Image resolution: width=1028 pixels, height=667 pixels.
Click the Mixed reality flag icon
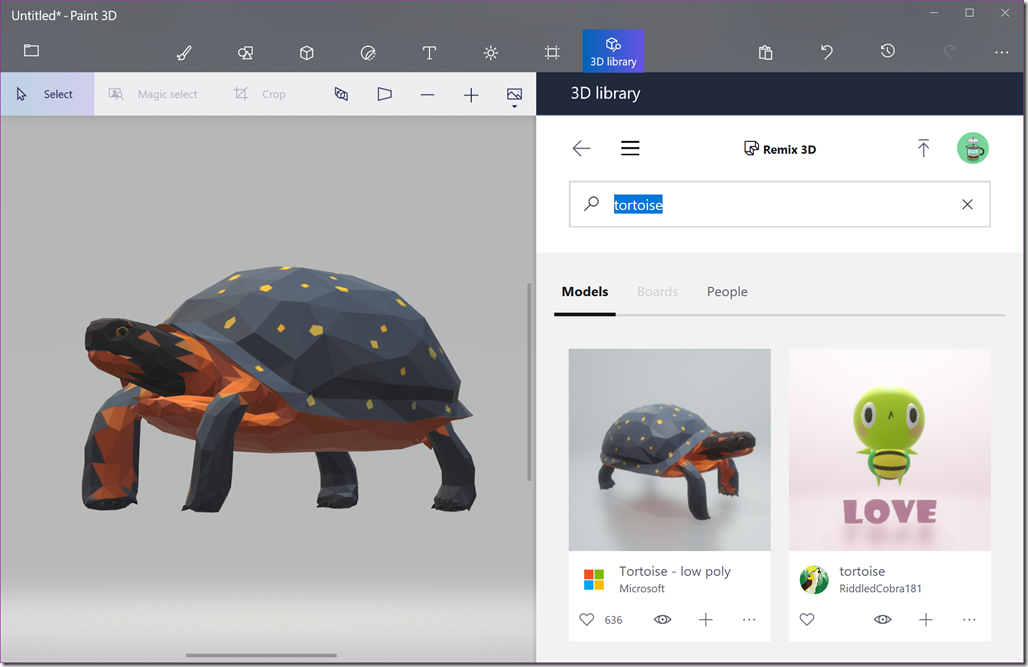click(x=384, y=94)
